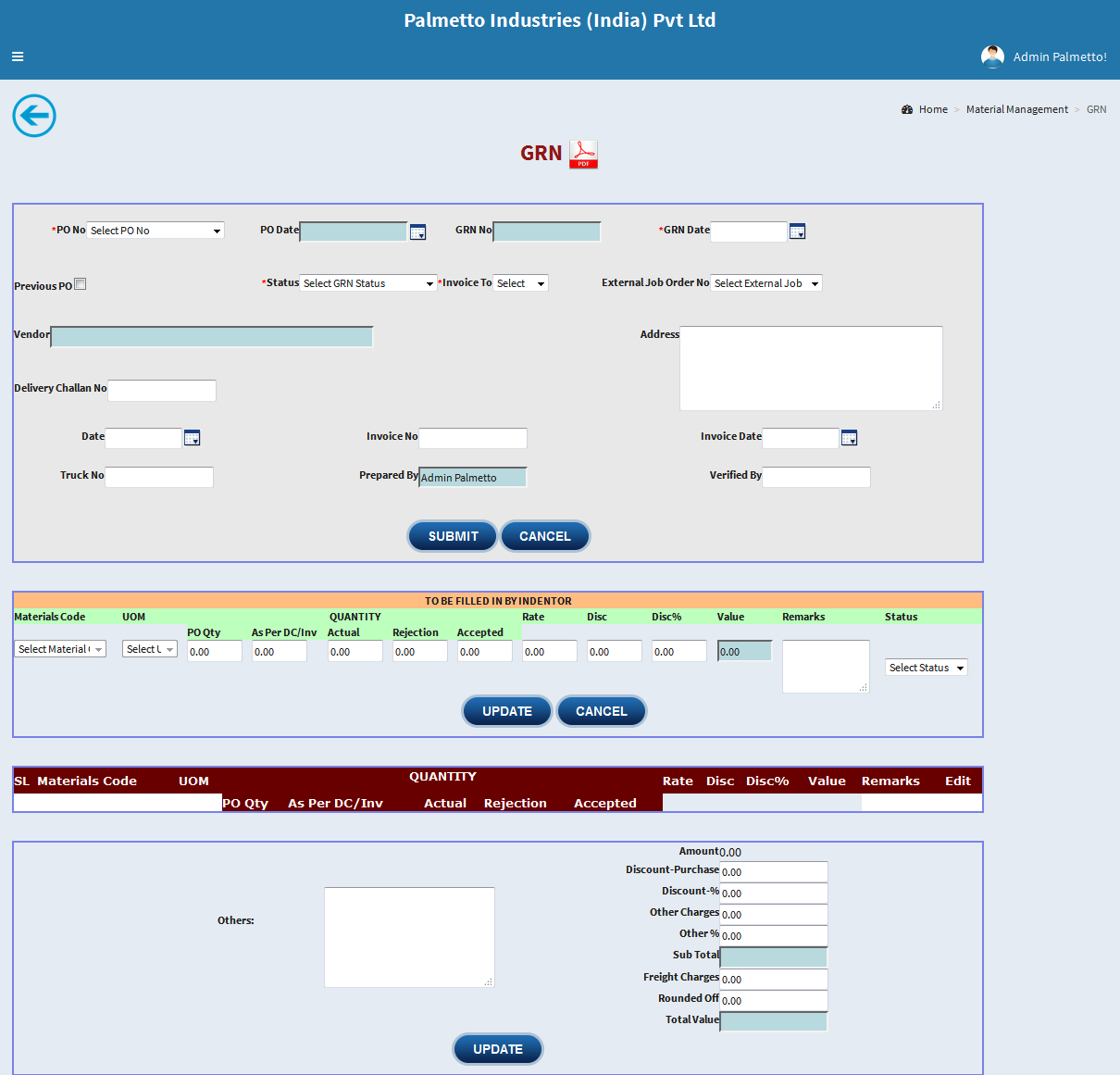Open calendar for Delivery Challan Date
Image resolution: width=1120 pixels, height=1075 pixels.
click(192, 438)
